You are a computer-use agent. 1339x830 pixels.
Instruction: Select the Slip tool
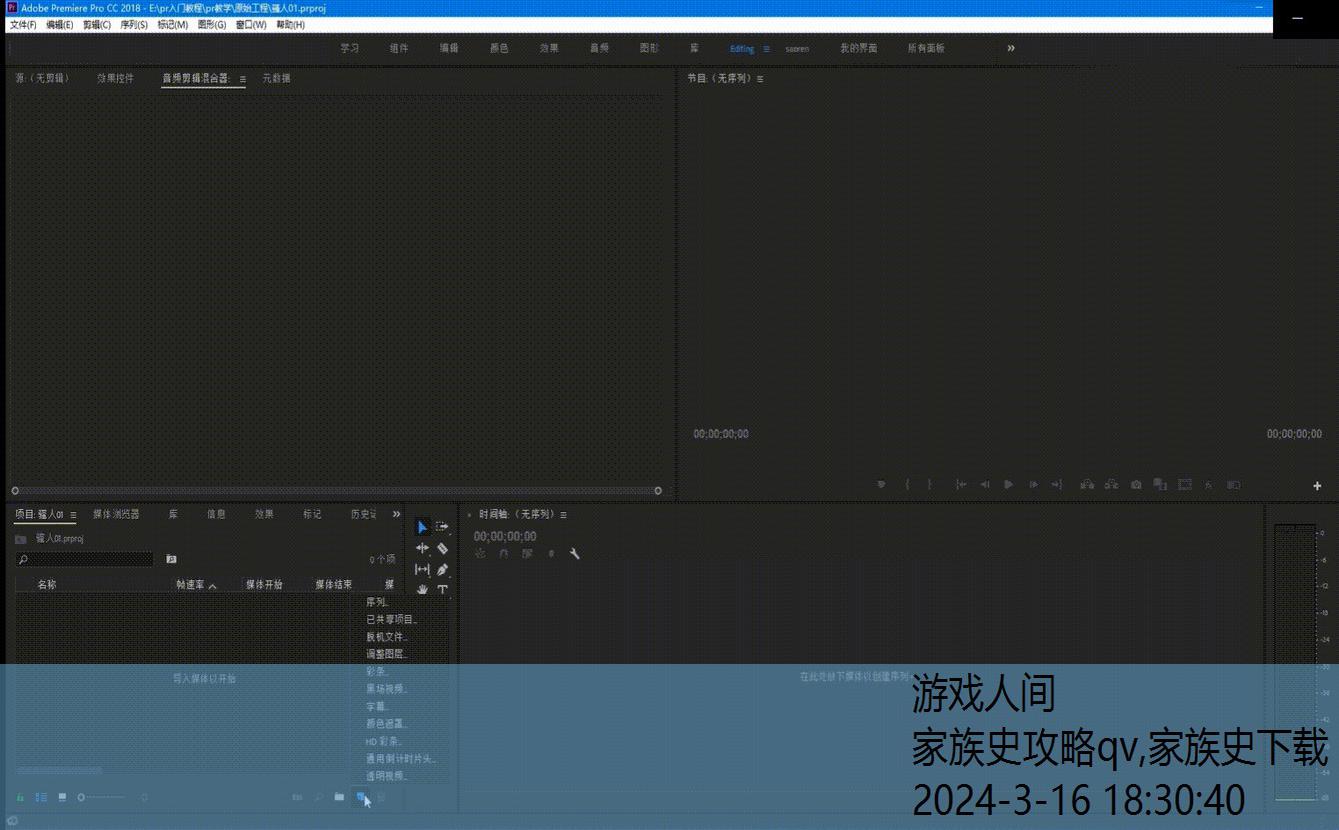tap(422, 569)
